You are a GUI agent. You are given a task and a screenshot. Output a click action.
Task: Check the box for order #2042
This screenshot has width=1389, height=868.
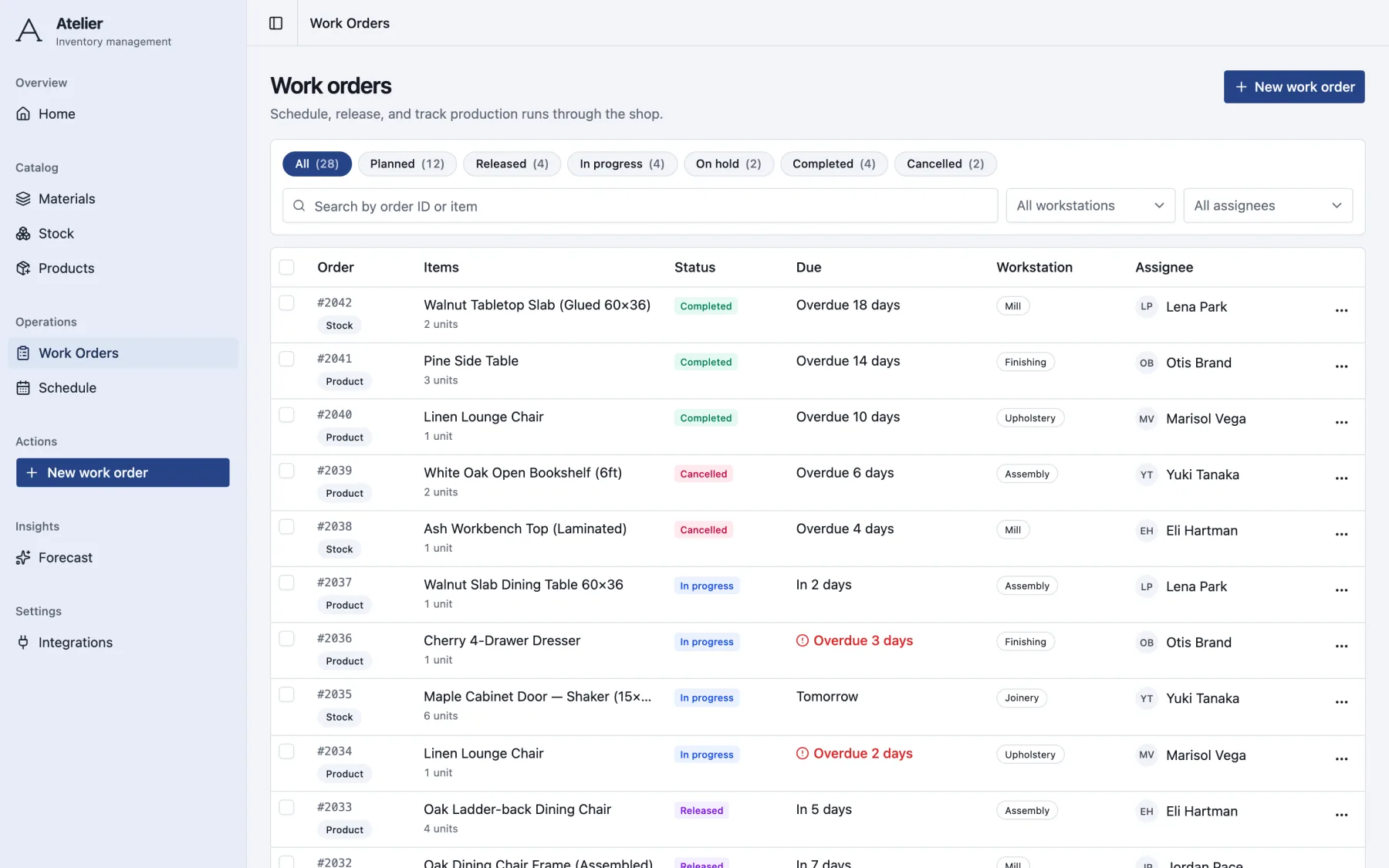tap(286, 302)
